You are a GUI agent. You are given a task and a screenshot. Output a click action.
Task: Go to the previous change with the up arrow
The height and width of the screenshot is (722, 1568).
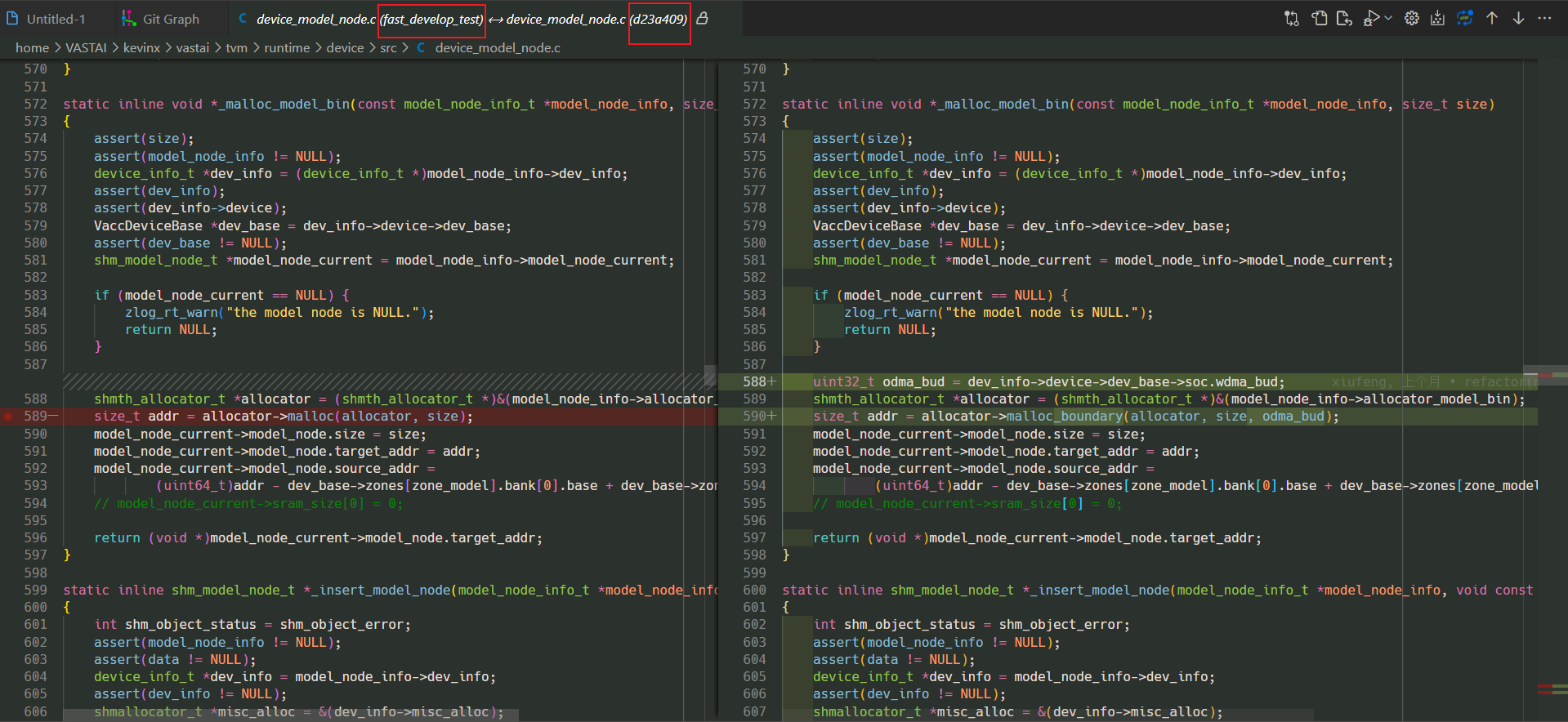pos(1491,18)
